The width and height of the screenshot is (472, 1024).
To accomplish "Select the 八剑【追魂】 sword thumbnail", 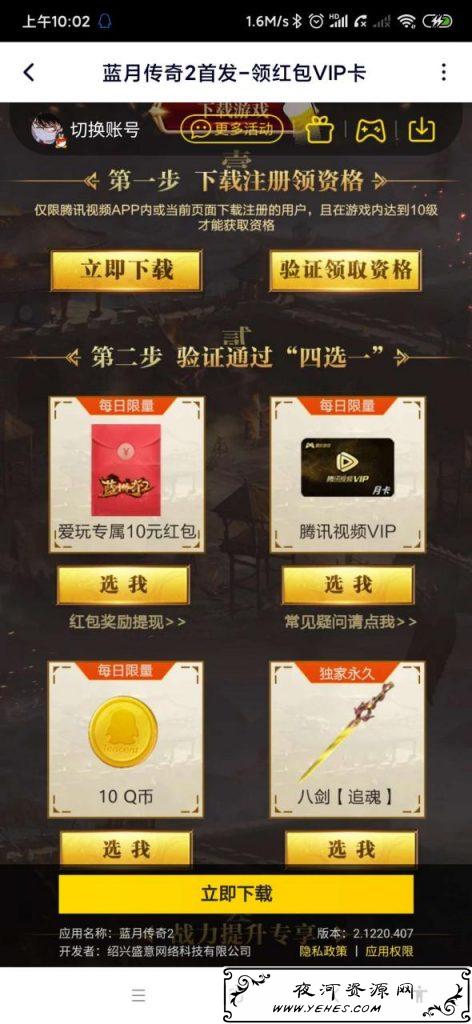I will point(347,731).
